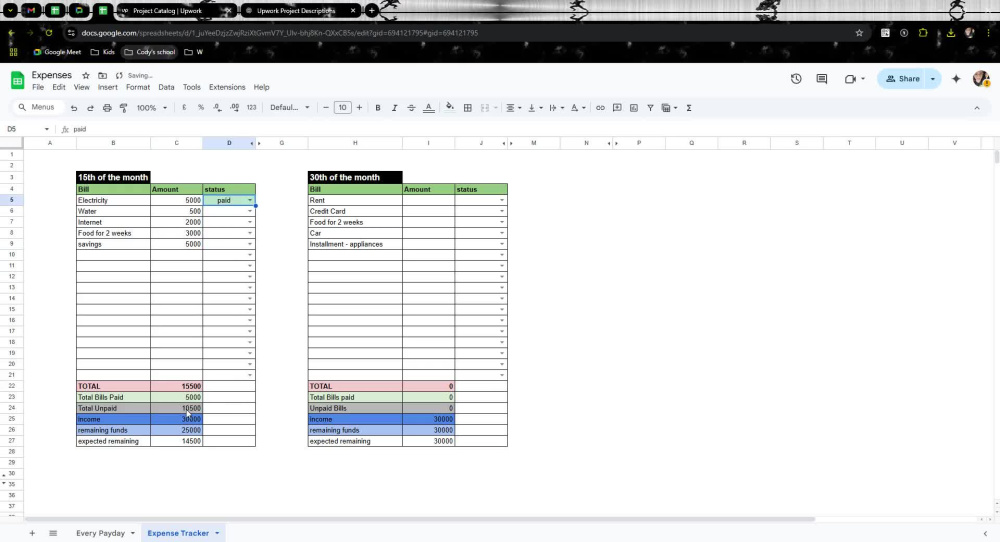Screen dimensions: 1000x542
Task: Open the Format menu
Action: (138, 87)
